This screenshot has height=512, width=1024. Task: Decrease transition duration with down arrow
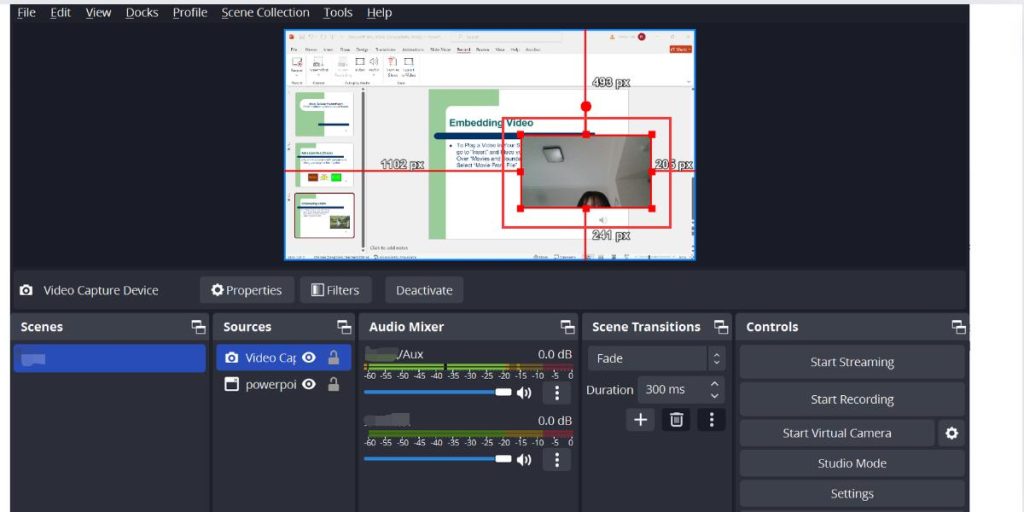(x=715, y=396)
